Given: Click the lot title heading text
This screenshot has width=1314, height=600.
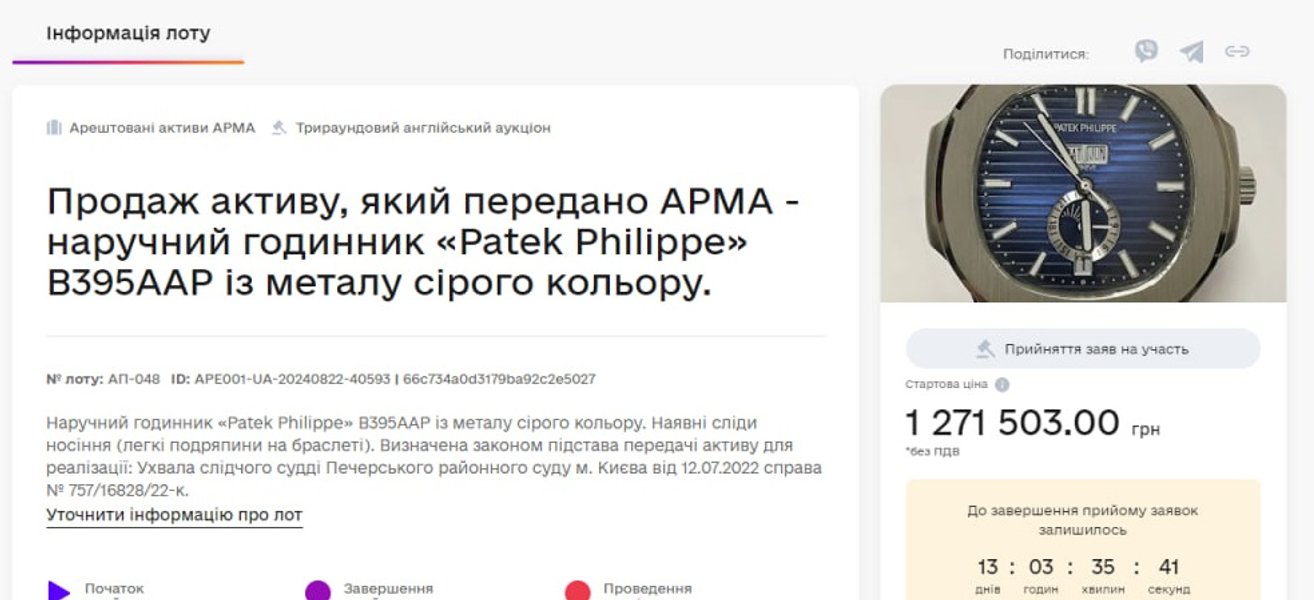Looking at the screenshot, I should coord(423,243).
